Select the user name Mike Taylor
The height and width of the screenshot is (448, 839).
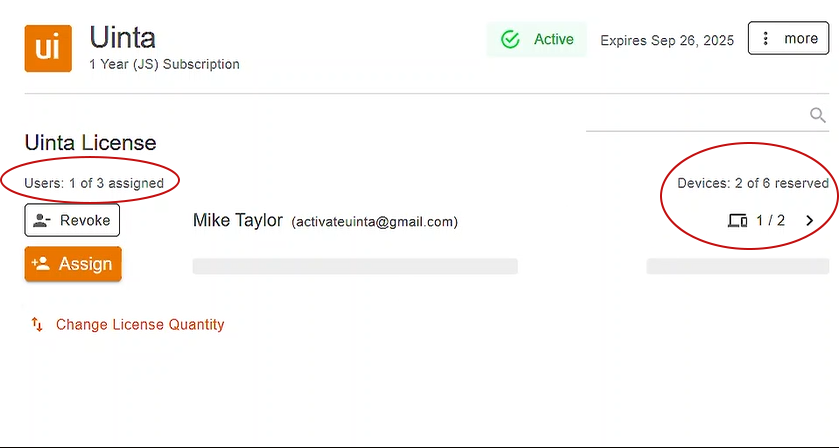(238, 220)
